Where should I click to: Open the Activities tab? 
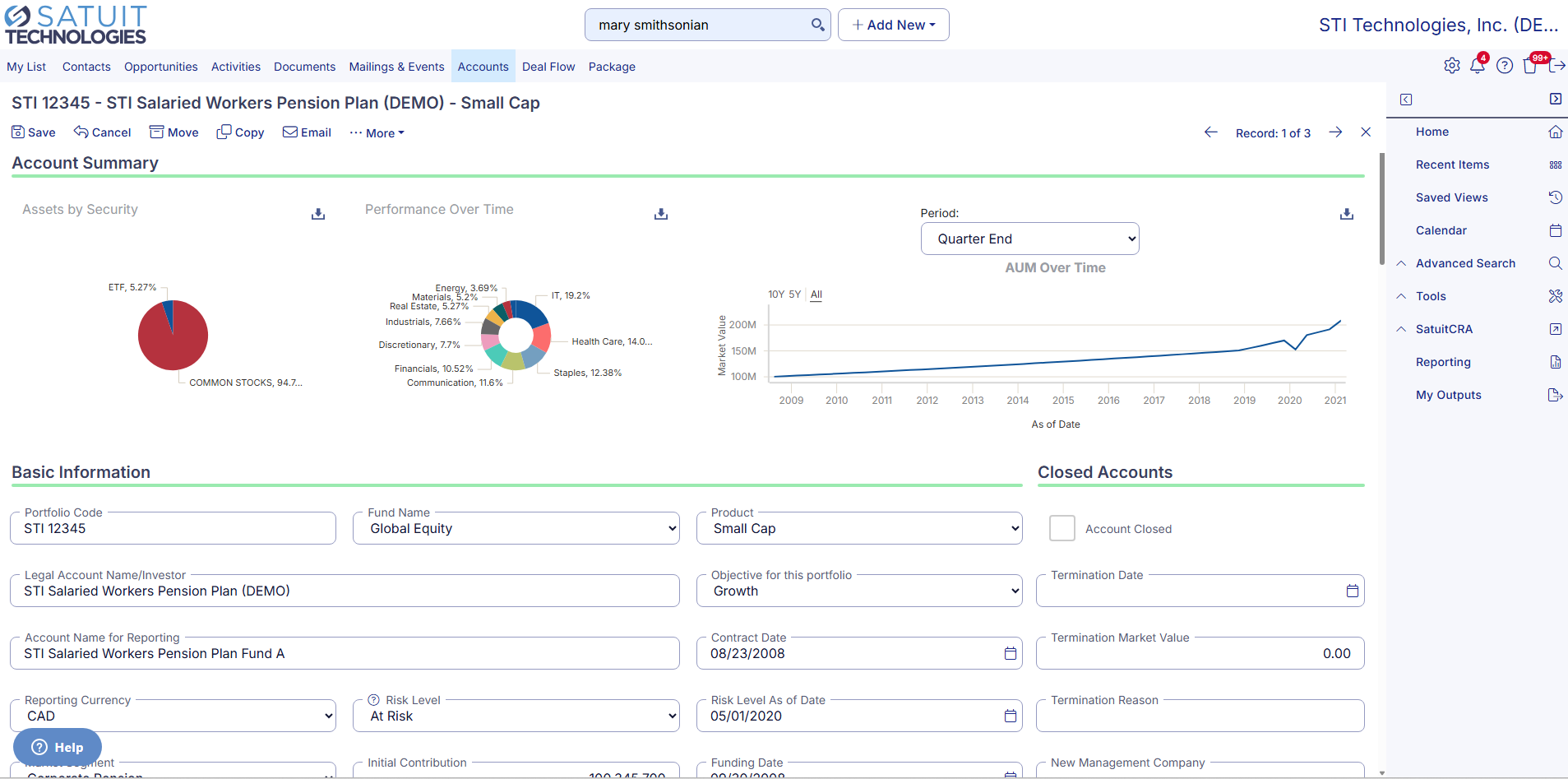[x=236, y=67]
